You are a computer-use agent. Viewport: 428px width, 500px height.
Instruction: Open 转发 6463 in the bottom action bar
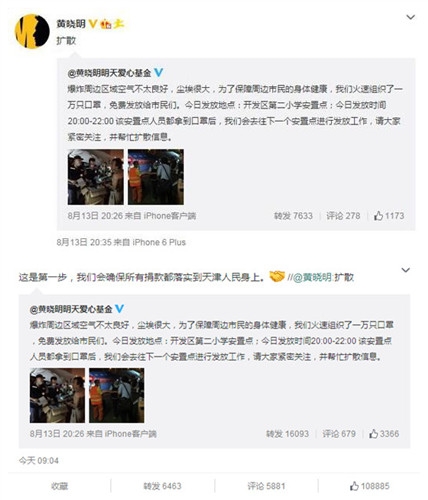[x=162, y=486]
